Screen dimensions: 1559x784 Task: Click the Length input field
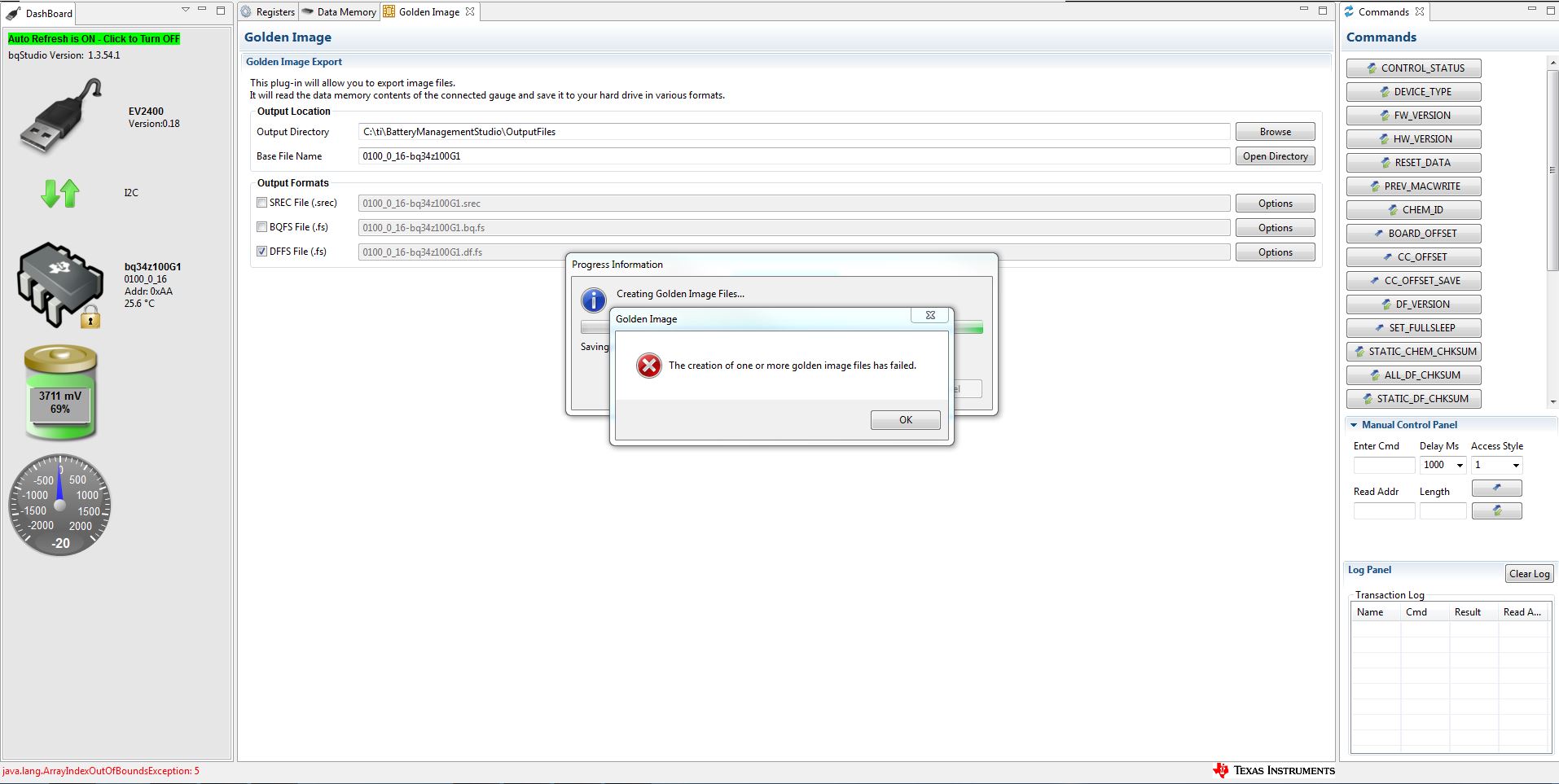point(1443,511)
